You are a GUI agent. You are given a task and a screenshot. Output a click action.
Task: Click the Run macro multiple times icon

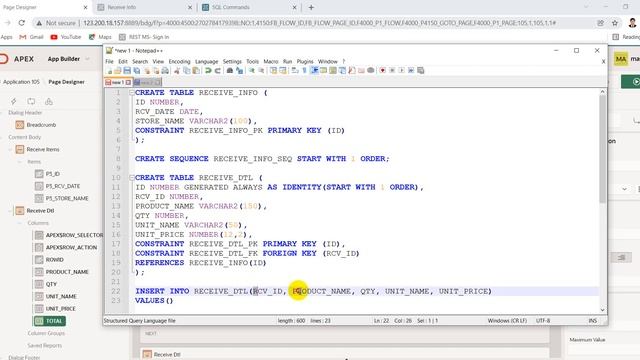coord(411,71)
